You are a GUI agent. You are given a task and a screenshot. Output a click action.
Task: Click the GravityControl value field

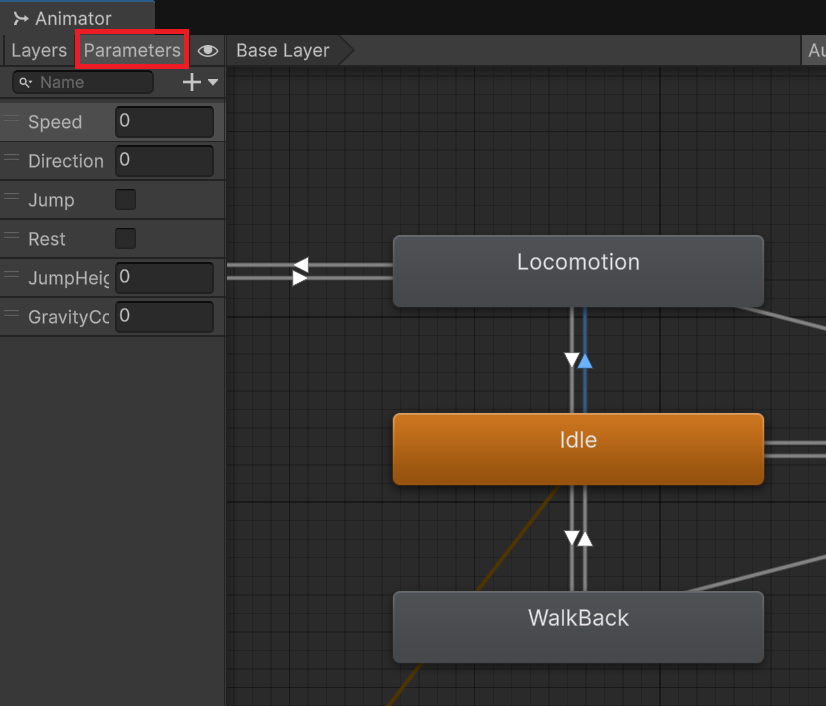pos(164,316)
